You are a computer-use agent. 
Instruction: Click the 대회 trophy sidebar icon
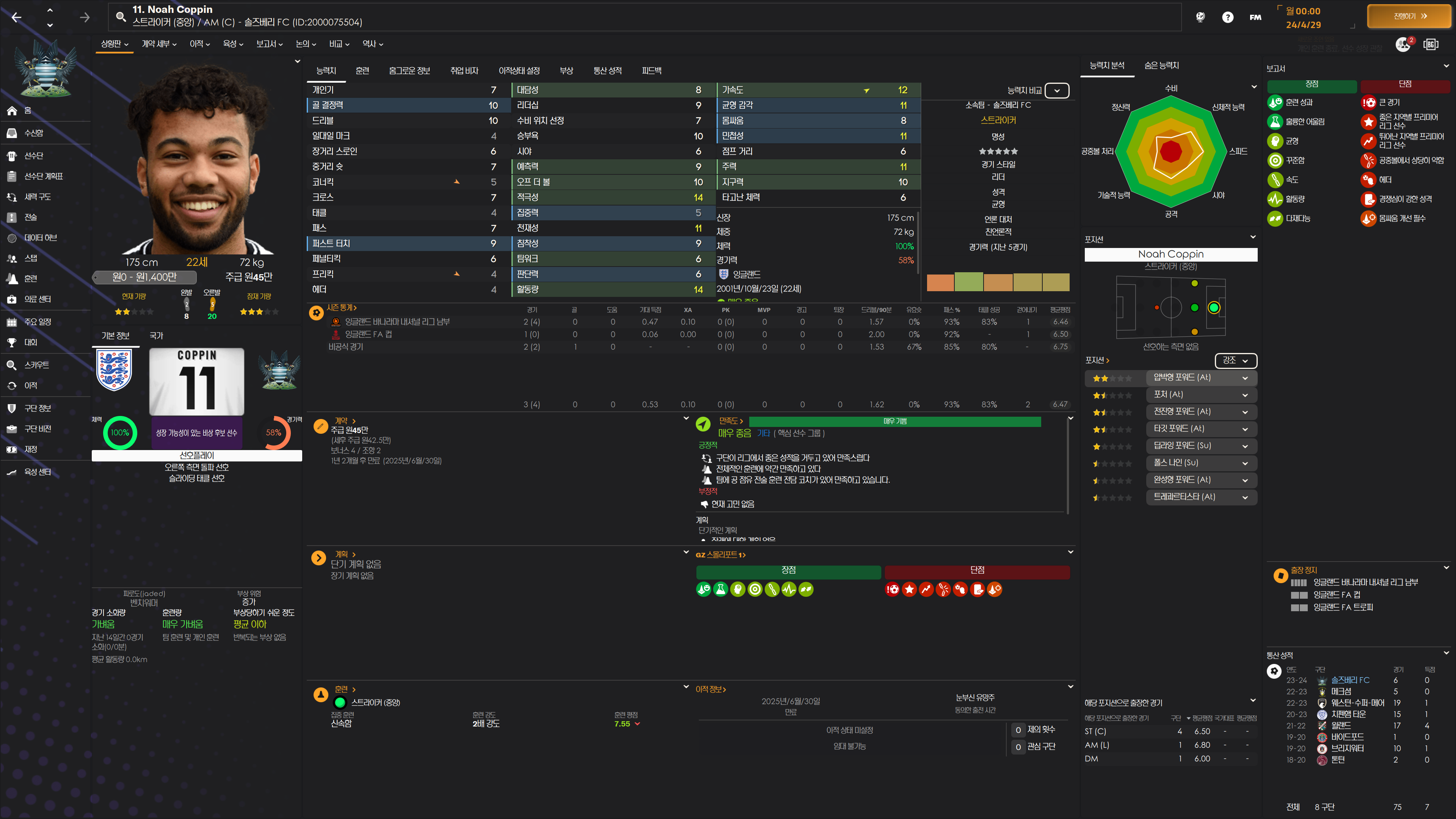[12, 342]
